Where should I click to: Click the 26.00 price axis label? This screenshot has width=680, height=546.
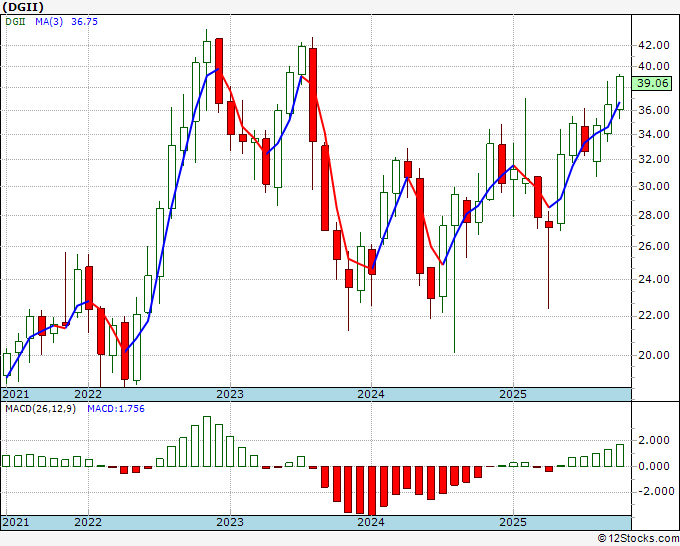coord(653,246)
